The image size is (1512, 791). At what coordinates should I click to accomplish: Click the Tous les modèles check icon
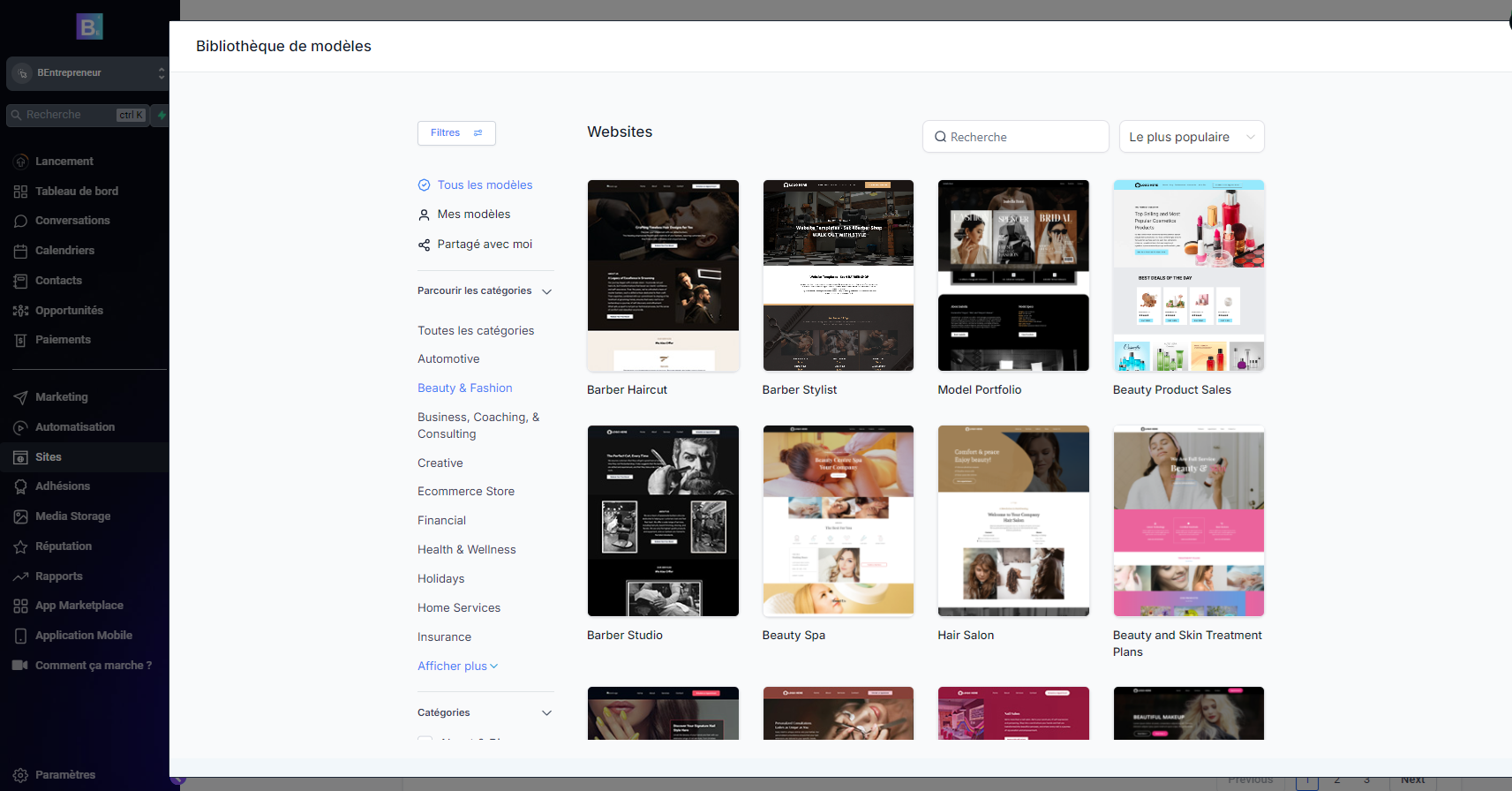pos(424,185)
